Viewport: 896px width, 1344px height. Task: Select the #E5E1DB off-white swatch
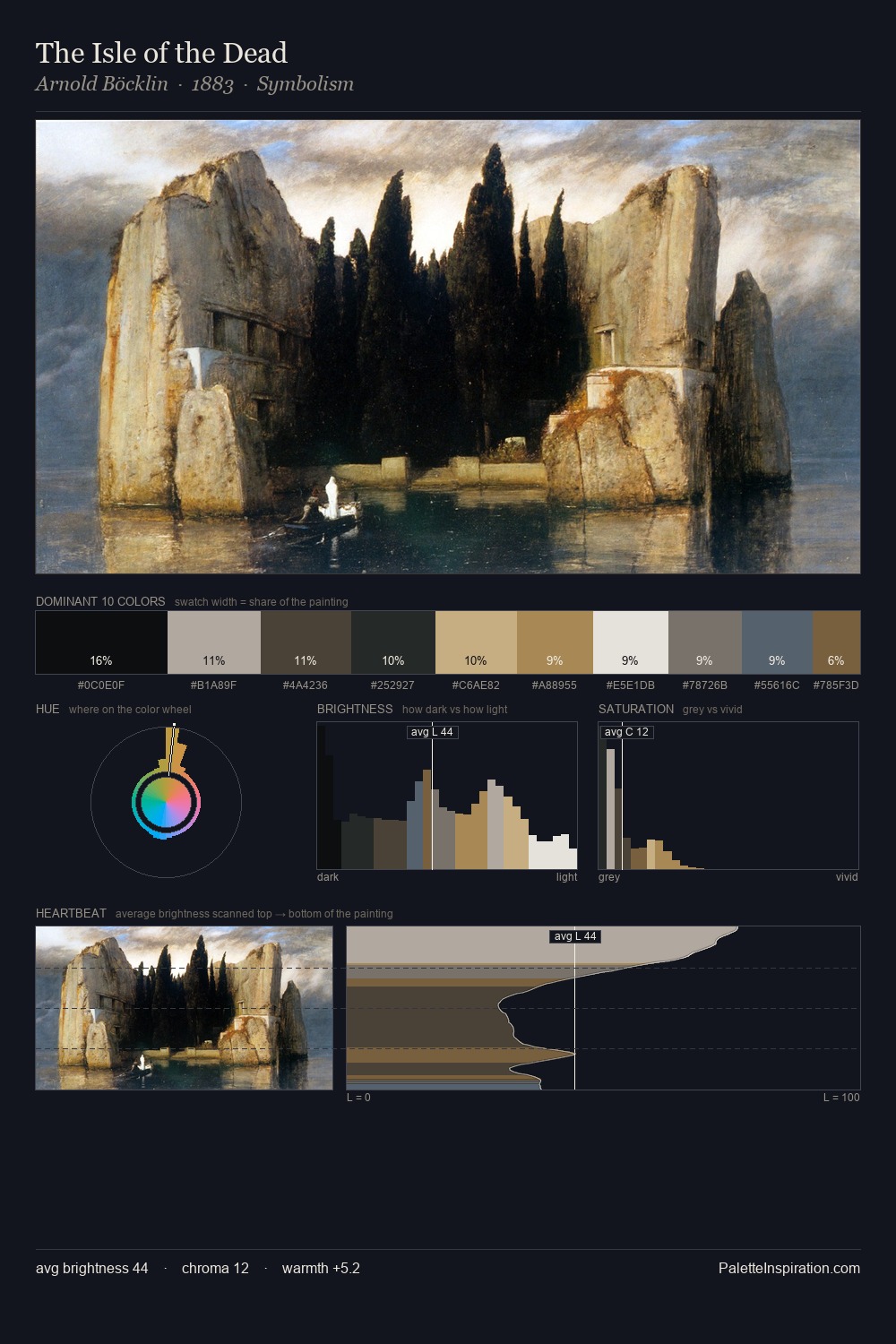pyautogui.click(x=631, y=642)
